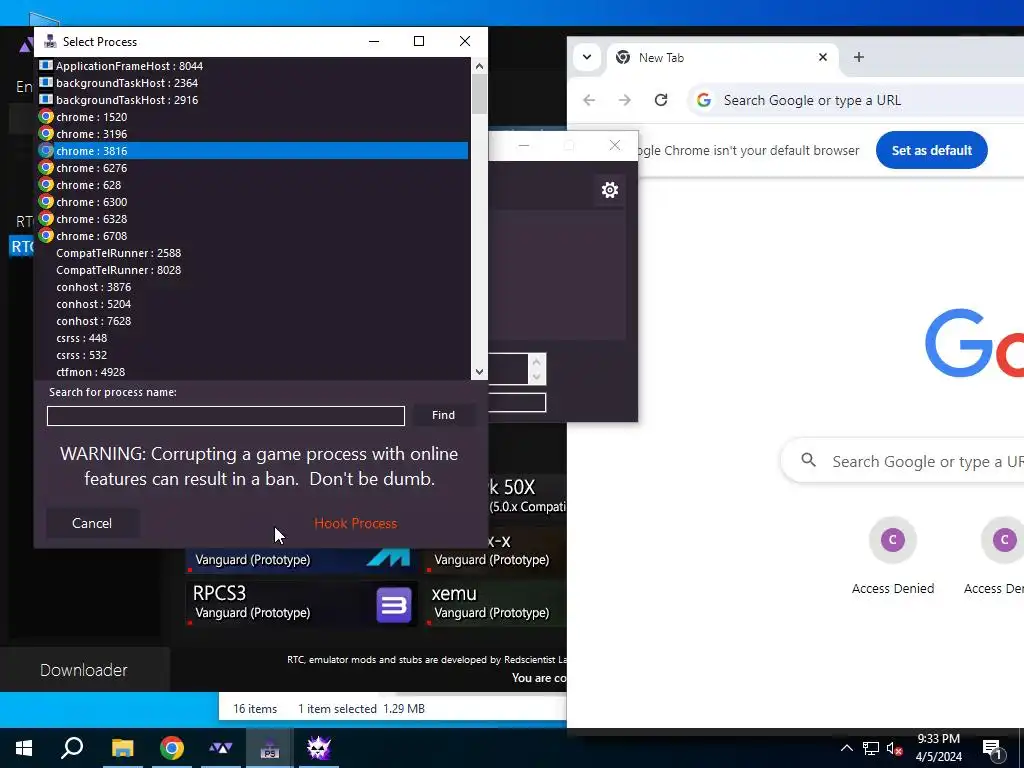
Task: Focus the Search for process name field
Action: pos(226,416)
